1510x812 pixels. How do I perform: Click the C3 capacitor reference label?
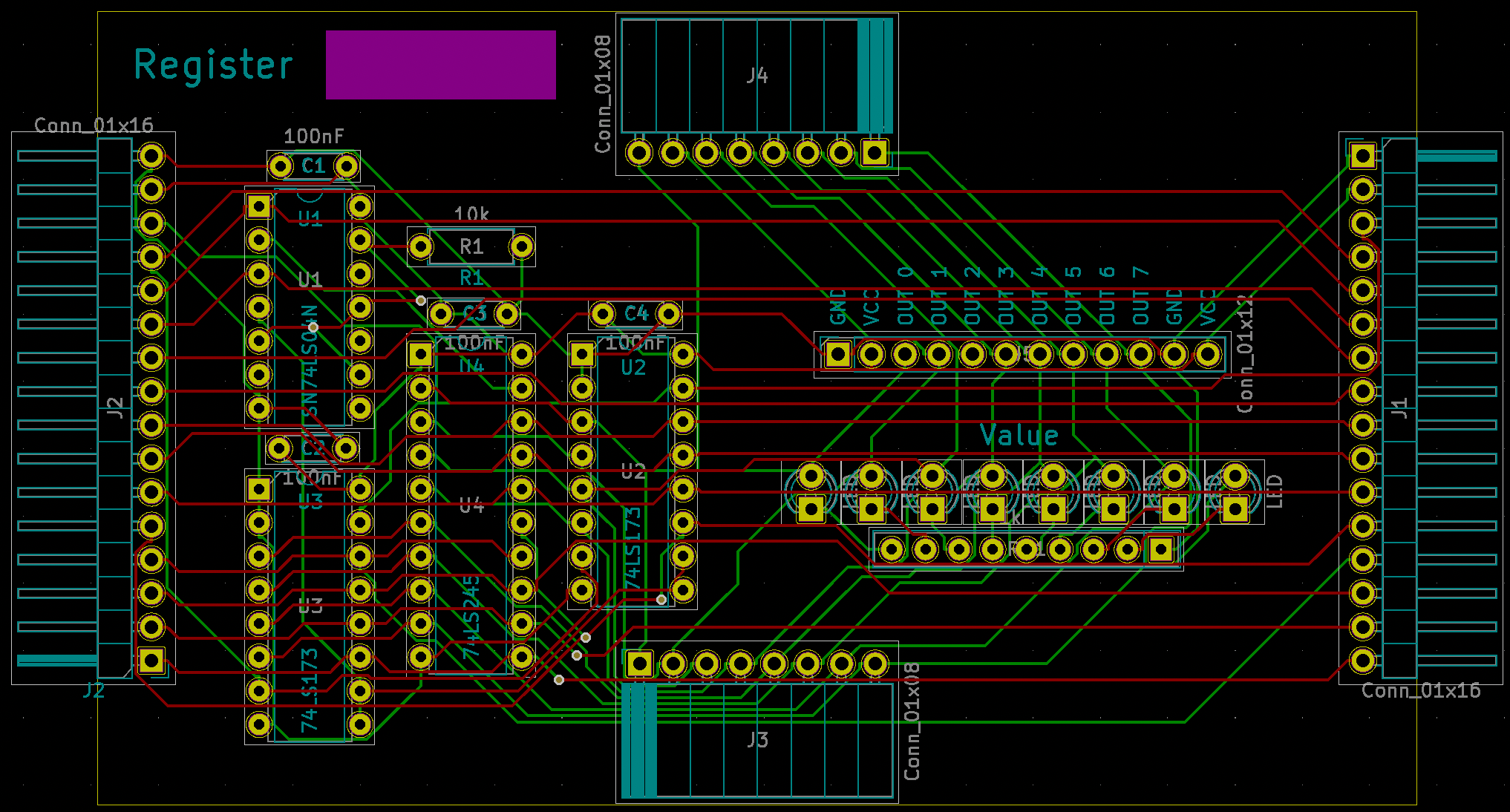474,313
